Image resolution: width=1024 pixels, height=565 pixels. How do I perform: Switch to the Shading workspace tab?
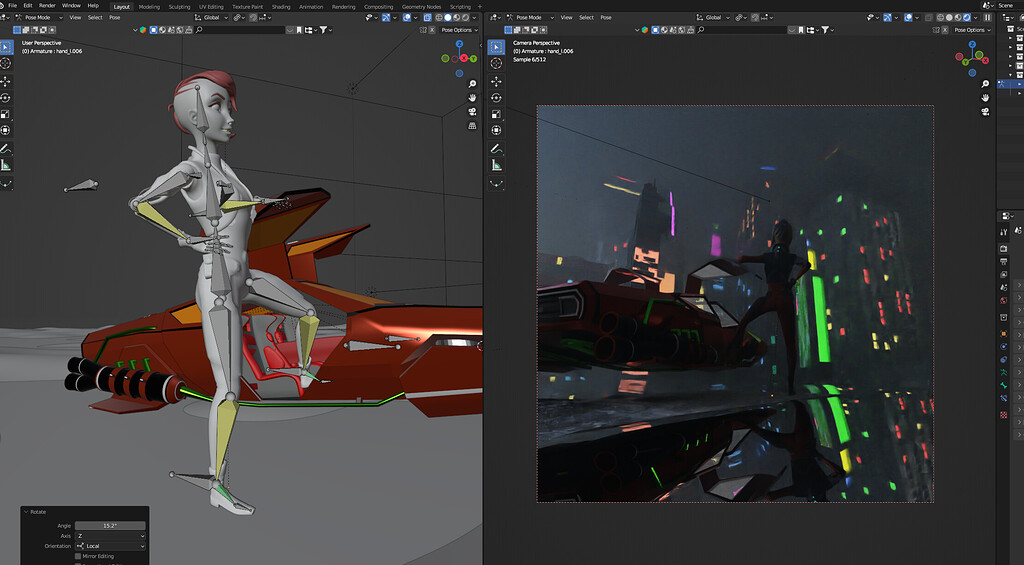(281, 7)
